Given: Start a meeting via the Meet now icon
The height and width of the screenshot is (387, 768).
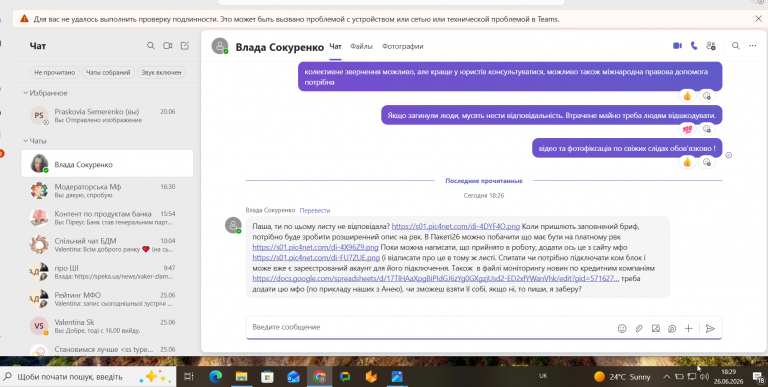Looking at the screenshot, I should click(x=168, y=46).
